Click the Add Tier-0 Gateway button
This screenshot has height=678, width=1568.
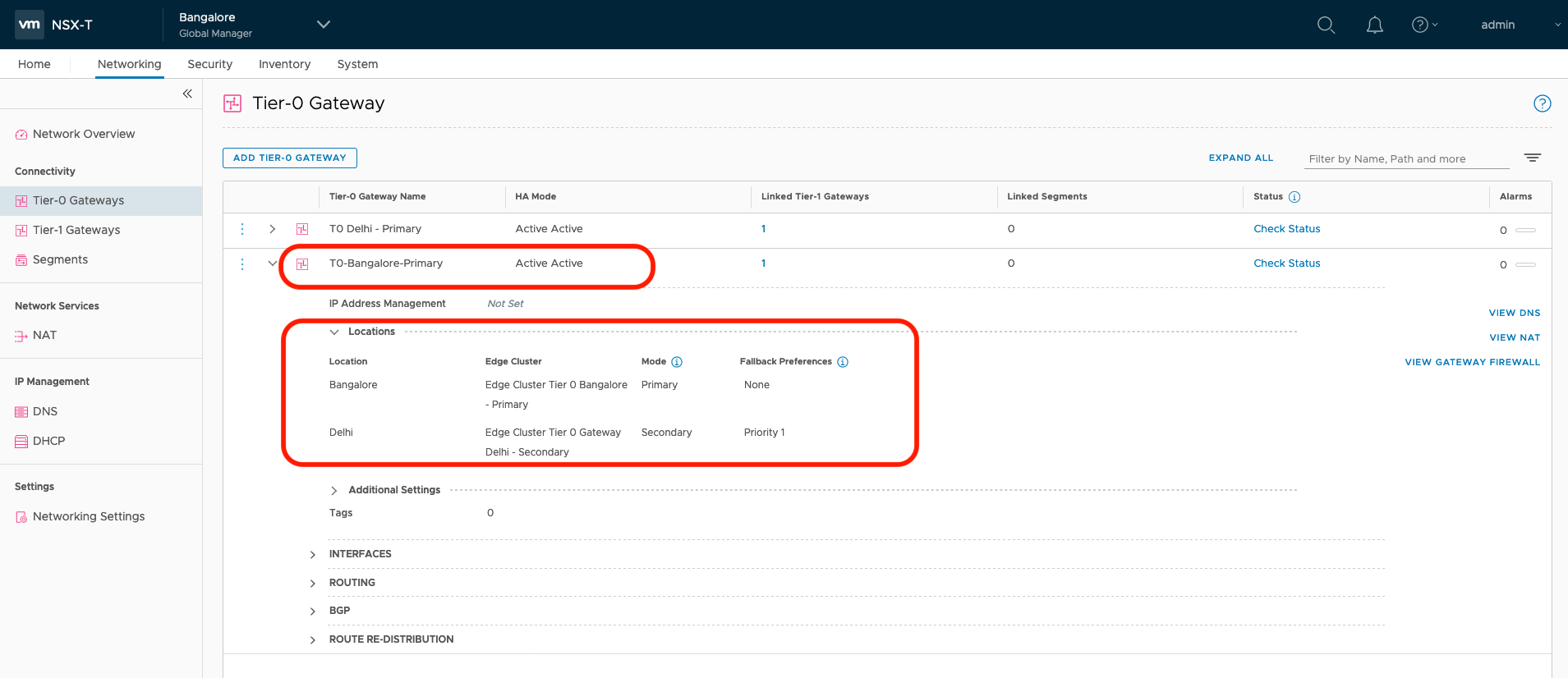pyautogui.click(x=289, y=158)
